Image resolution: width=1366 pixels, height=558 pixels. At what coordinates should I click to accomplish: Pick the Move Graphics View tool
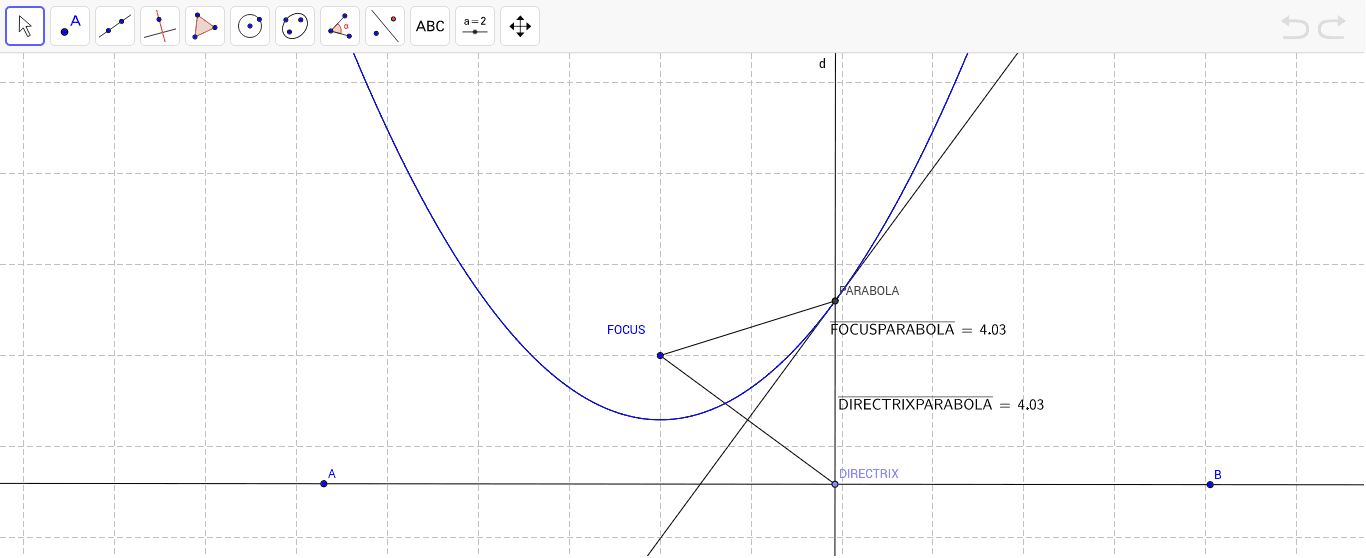(x=520, y=26)
